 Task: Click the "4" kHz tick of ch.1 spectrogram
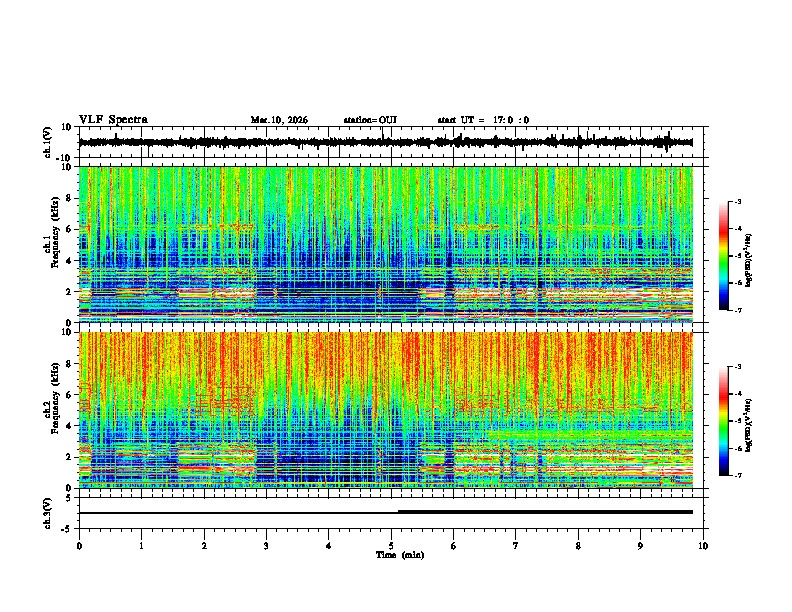click(69, 261)
